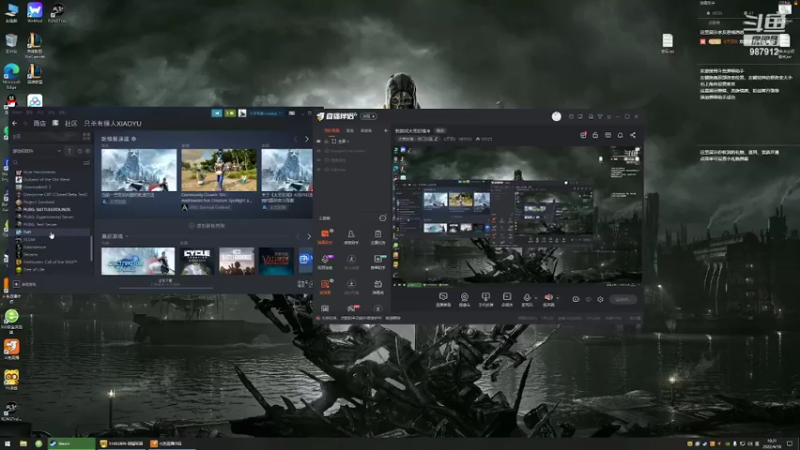The width and height of the screenshot is (800, 450).
Task: Open first red toolbox tool icon
Action: [325, 234]
